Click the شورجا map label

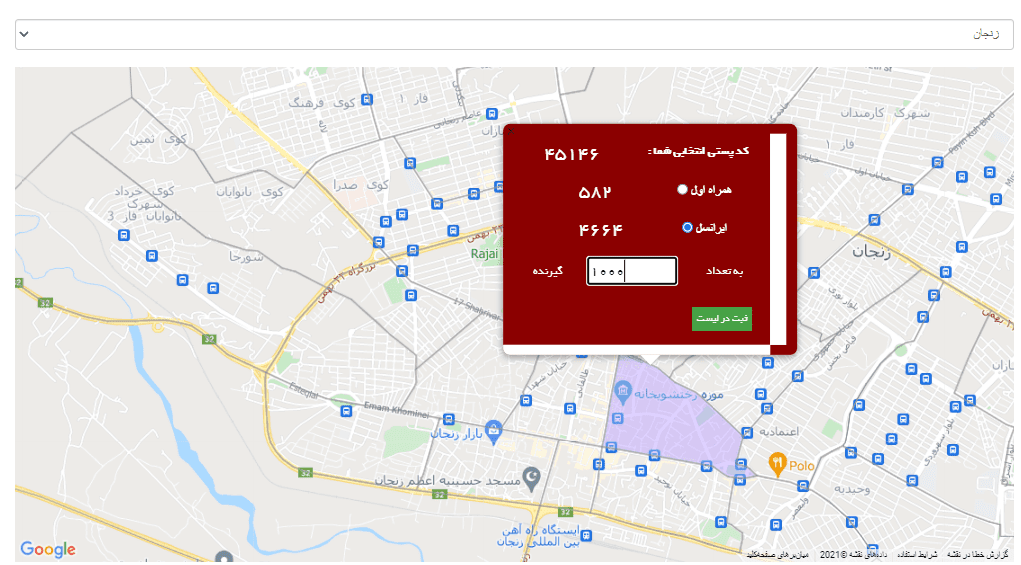(x=246, y=257)
